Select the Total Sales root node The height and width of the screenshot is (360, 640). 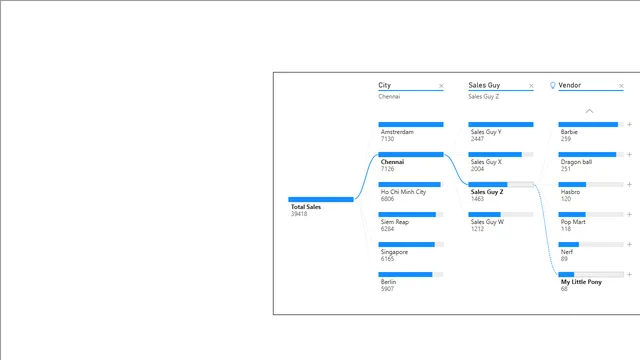click(321, 200)
